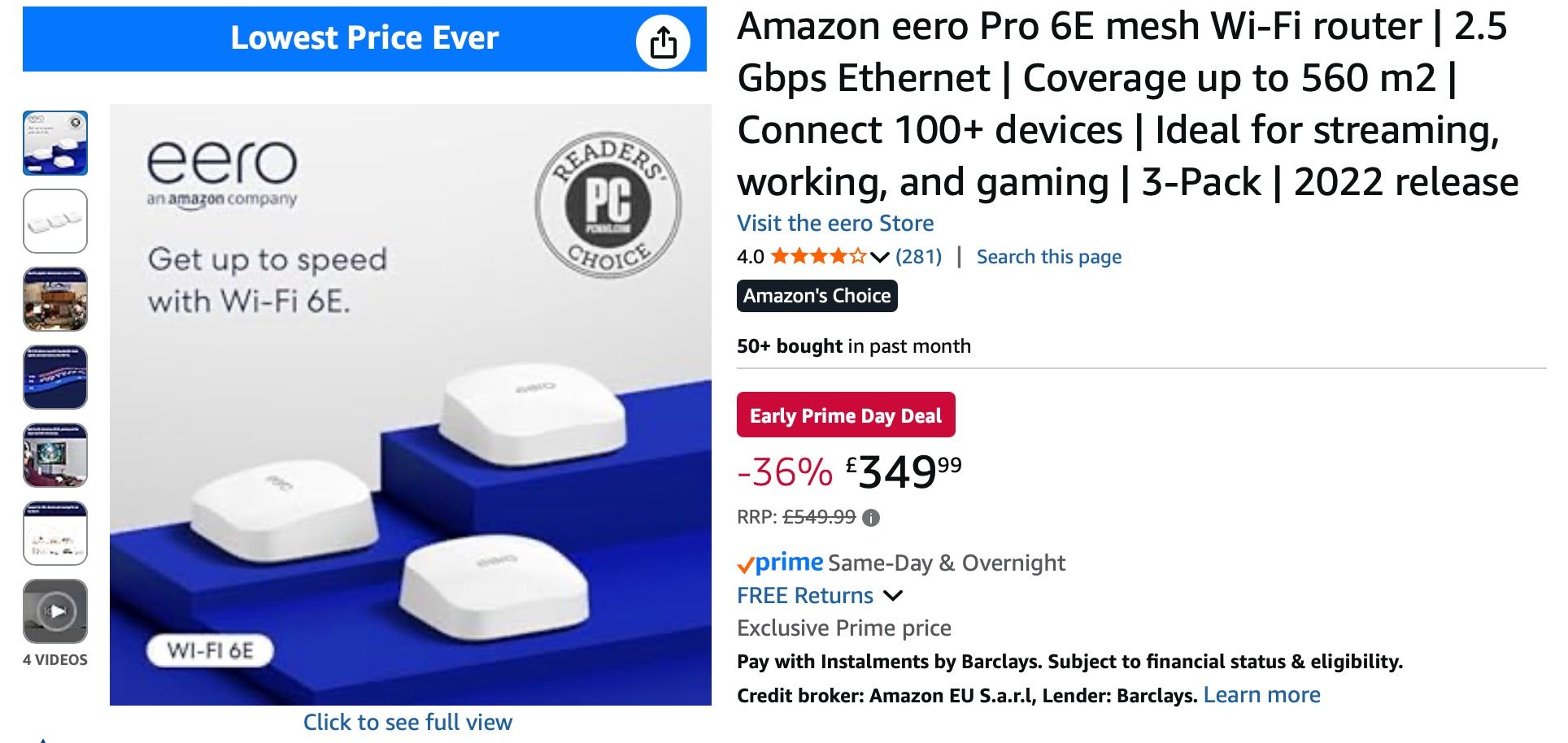Click the share icon on the blue banner
1568x743 pixels.
663,42
